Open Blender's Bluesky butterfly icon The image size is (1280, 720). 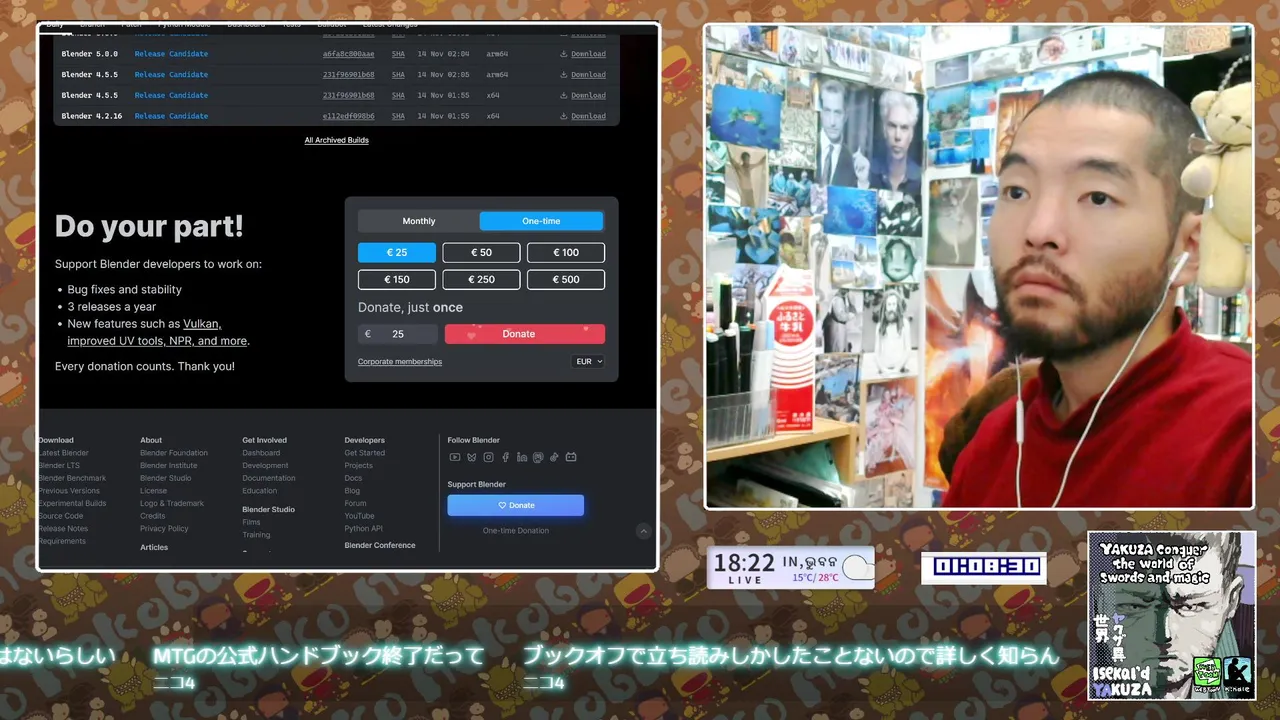tap(471, 457)
